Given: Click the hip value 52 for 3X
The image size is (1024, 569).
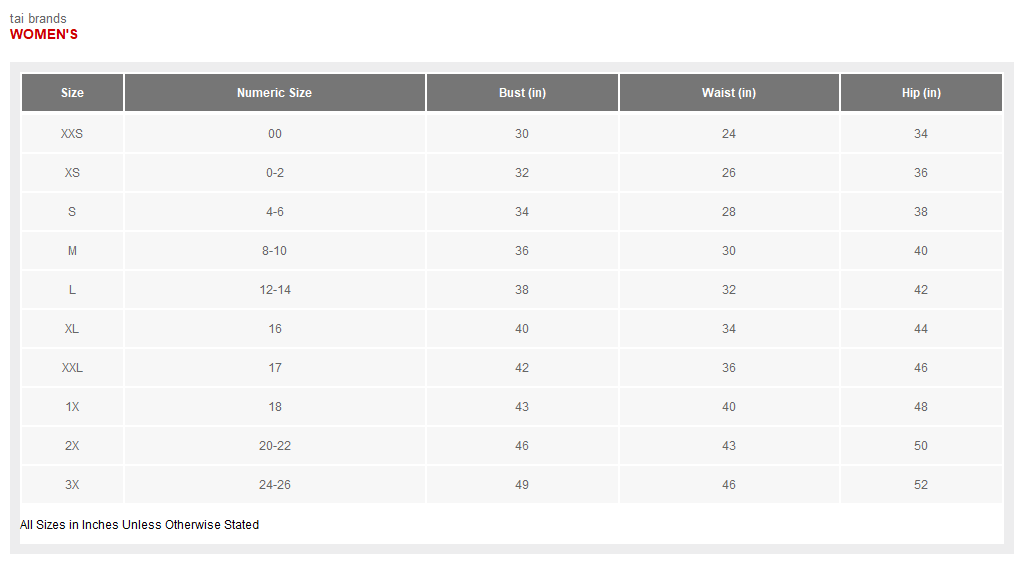Looking at the screenshot, I should tap(921, 485).
